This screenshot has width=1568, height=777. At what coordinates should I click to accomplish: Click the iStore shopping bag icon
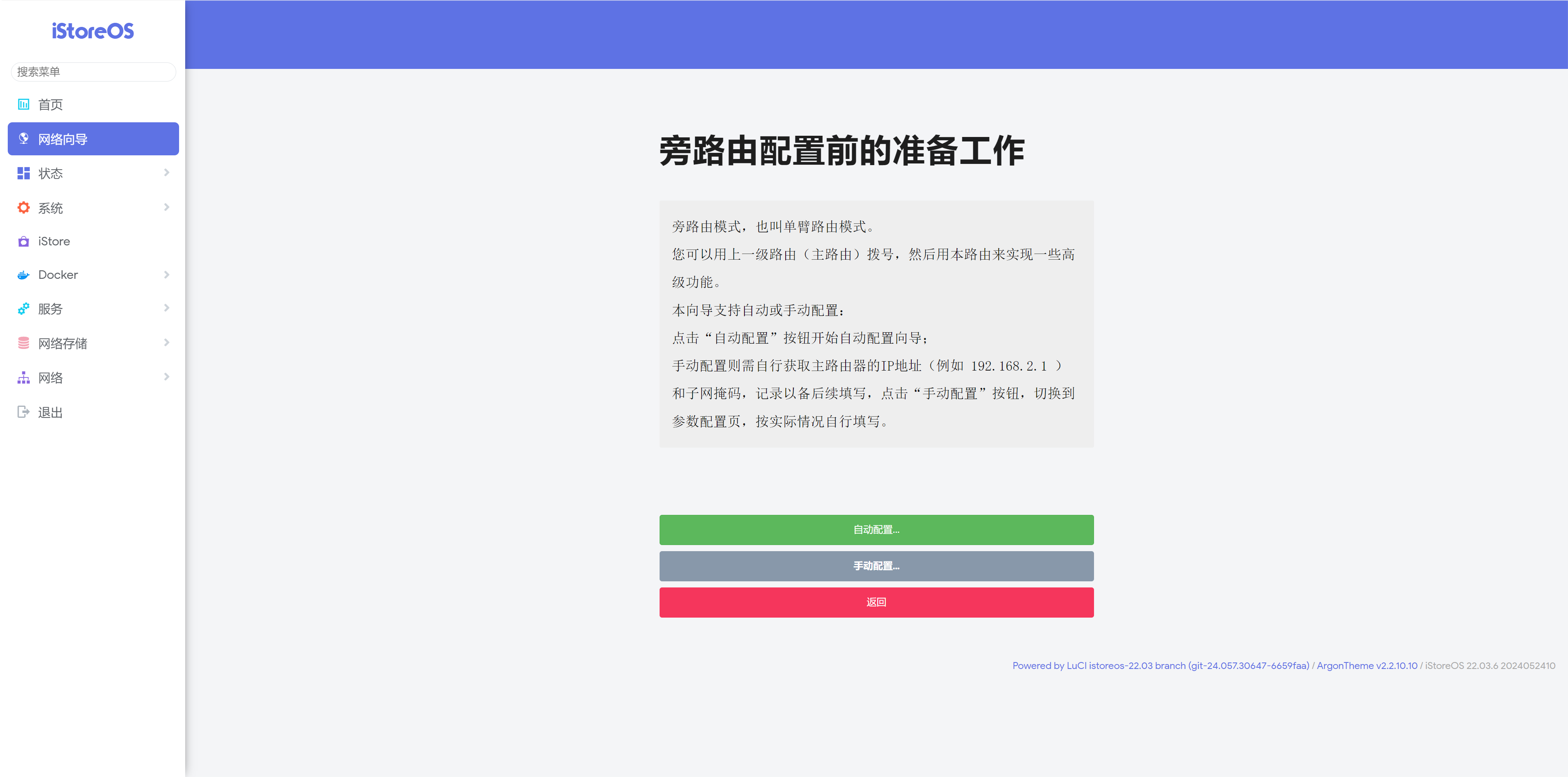(x=23, y=242)
